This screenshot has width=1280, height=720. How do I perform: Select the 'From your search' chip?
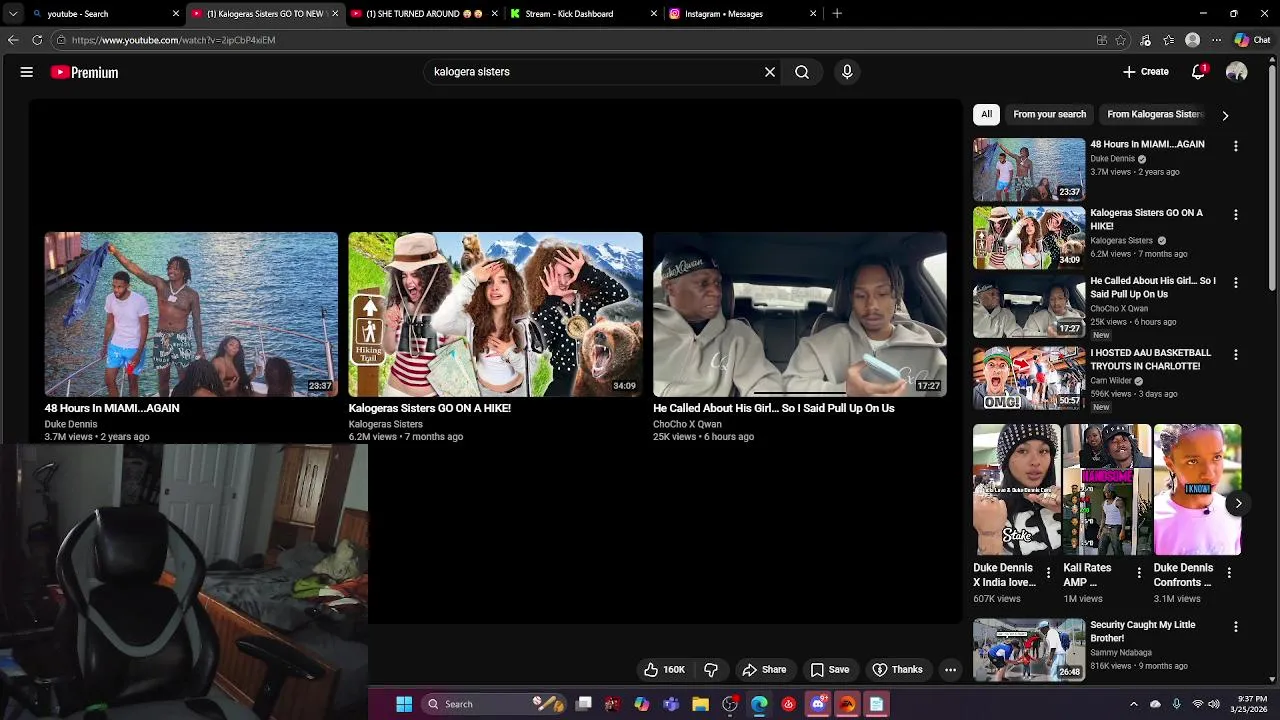click(1049, 114)
